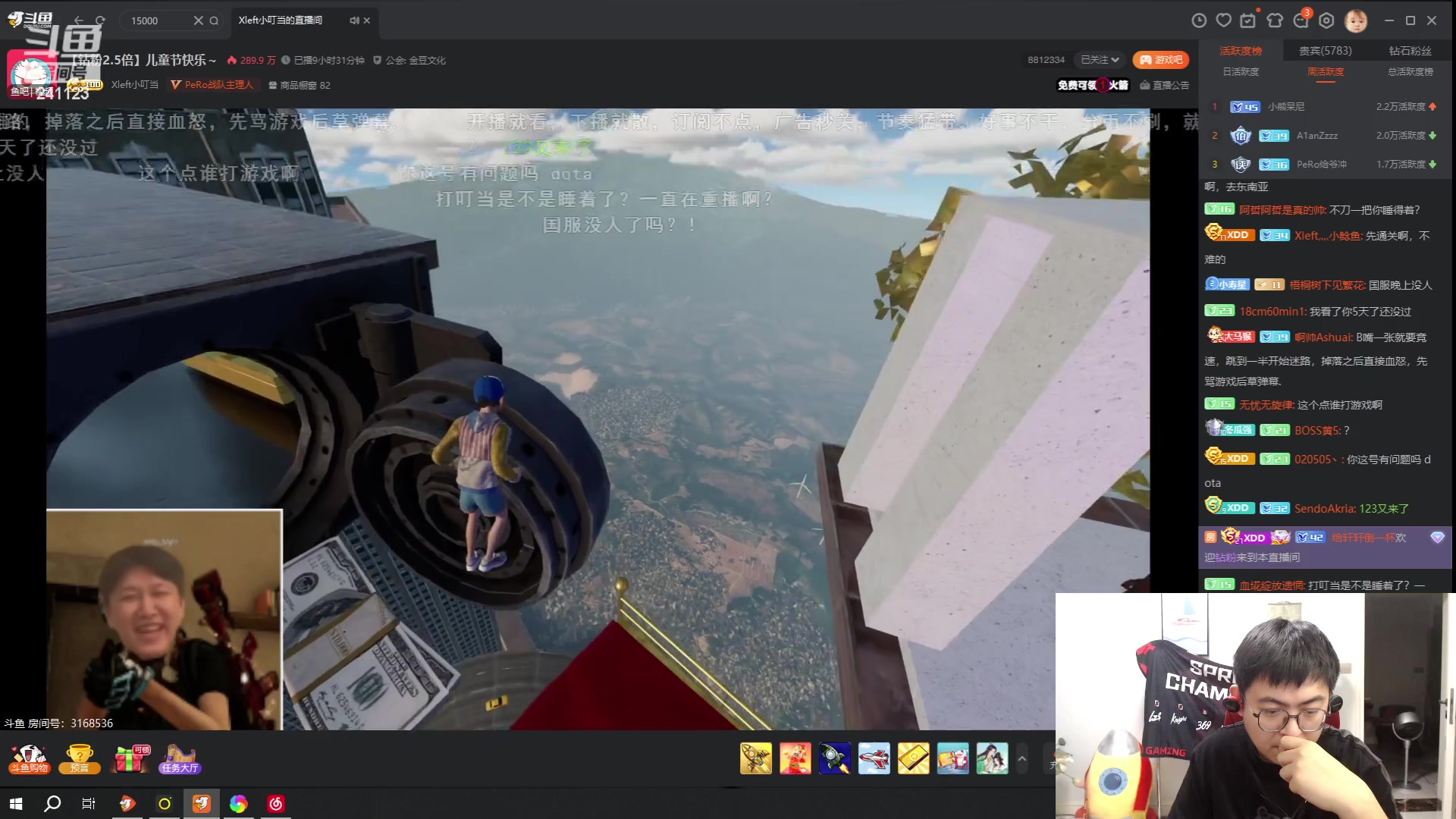Open the colorful pinwheel taskbar app
Screen dimensions: 1456x819
click(x=239, y=804)
